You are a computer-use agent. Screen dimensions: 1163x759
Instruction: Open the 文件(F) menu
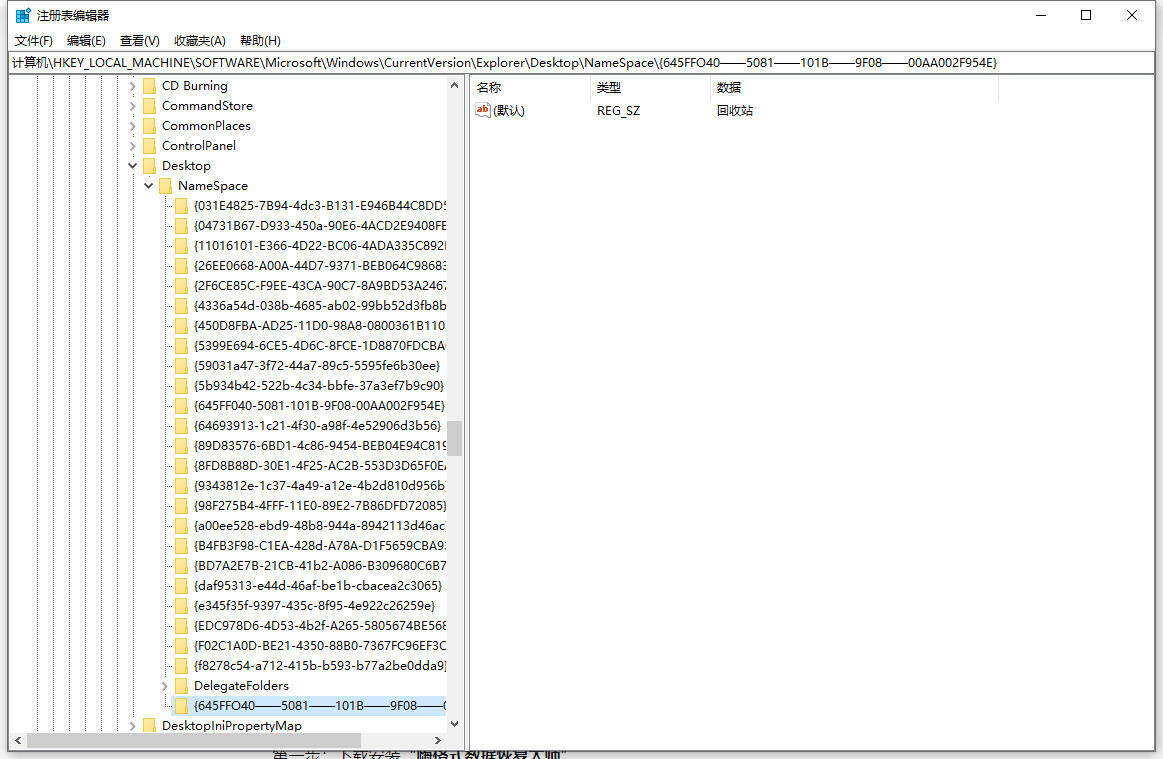click(33, 41)
